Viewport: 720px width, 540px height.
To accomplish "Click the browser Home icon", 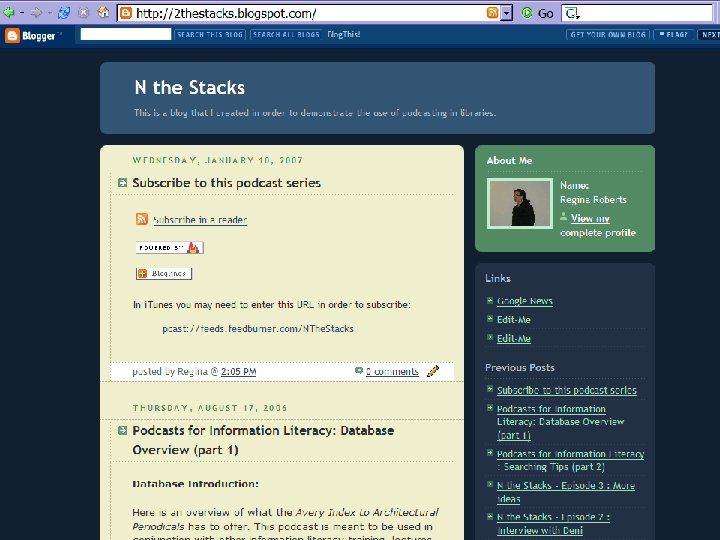I will pyautogui.click(x=104, y=12).
